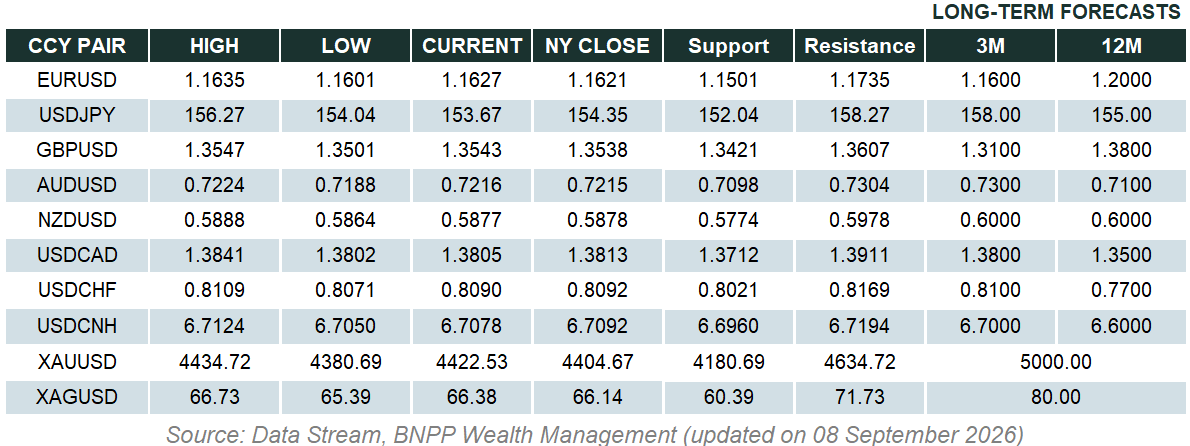This screenshot has height=446, width=1190.
Task: Click USDCAD resistance value 1.3911
Action: [860, 255]
